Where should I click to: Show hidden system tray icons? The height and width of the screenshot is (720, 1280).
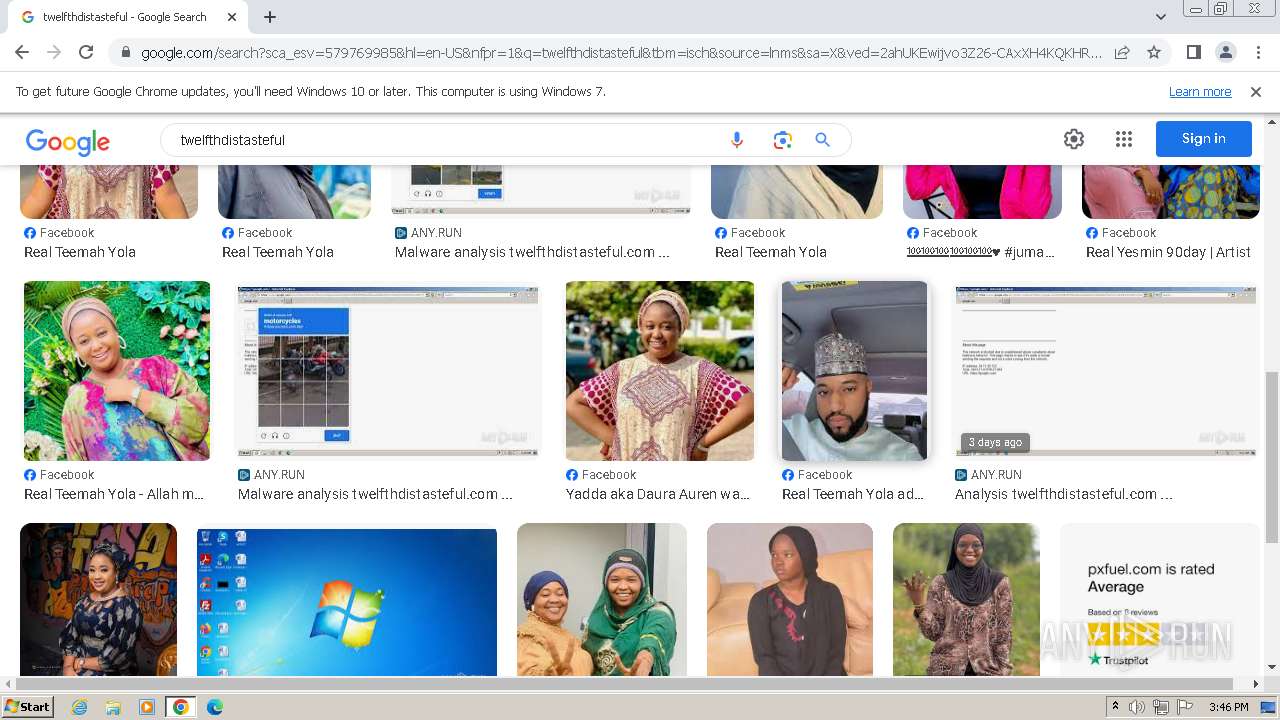[1115, 707]
